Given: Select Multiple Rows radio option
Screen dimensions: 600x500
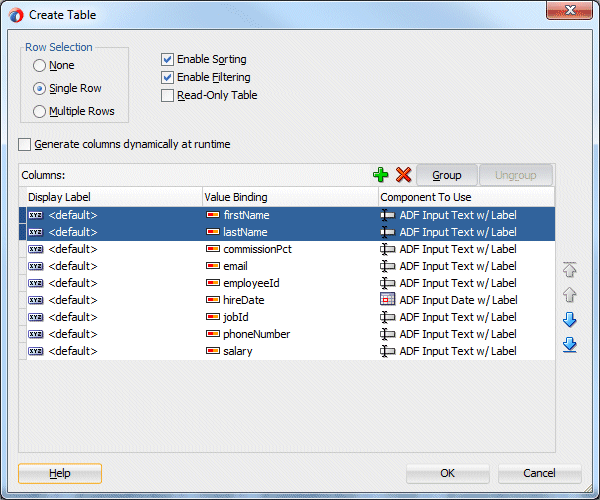Looking at the screenshot, I should coord(39,111).
